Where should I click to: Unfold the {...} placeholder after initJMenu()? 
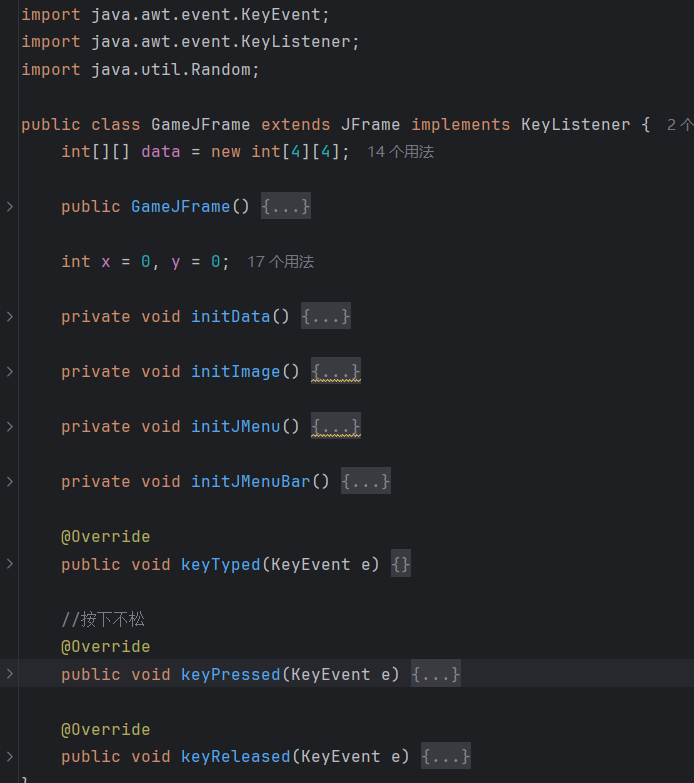(x=336, y=425)
